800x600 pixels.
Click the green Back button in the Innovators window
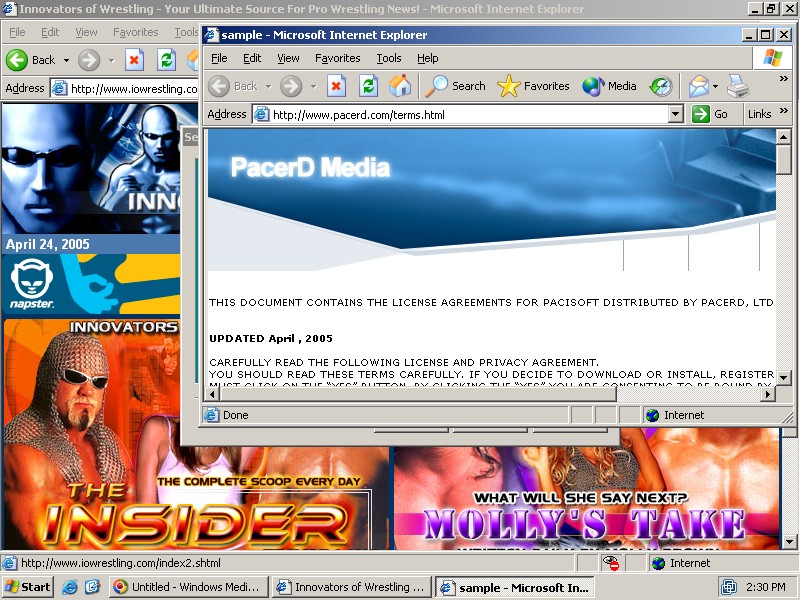click(30, 60)
